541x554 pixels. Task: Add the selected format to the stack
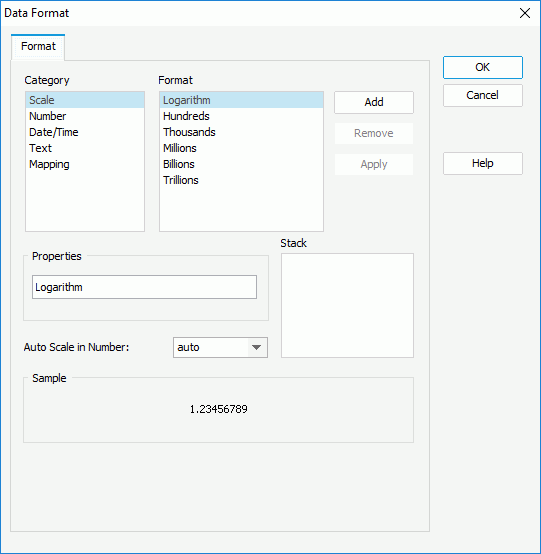click(x=374, y=102)
